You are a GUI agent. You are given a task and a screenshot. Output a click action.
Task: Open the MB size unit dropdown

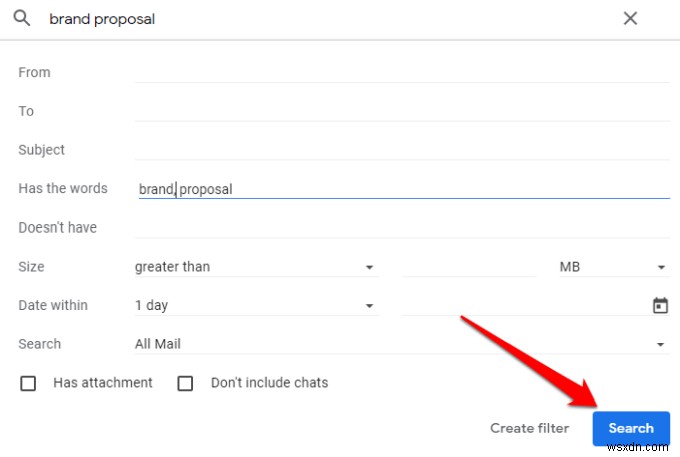tap(614, 267)
